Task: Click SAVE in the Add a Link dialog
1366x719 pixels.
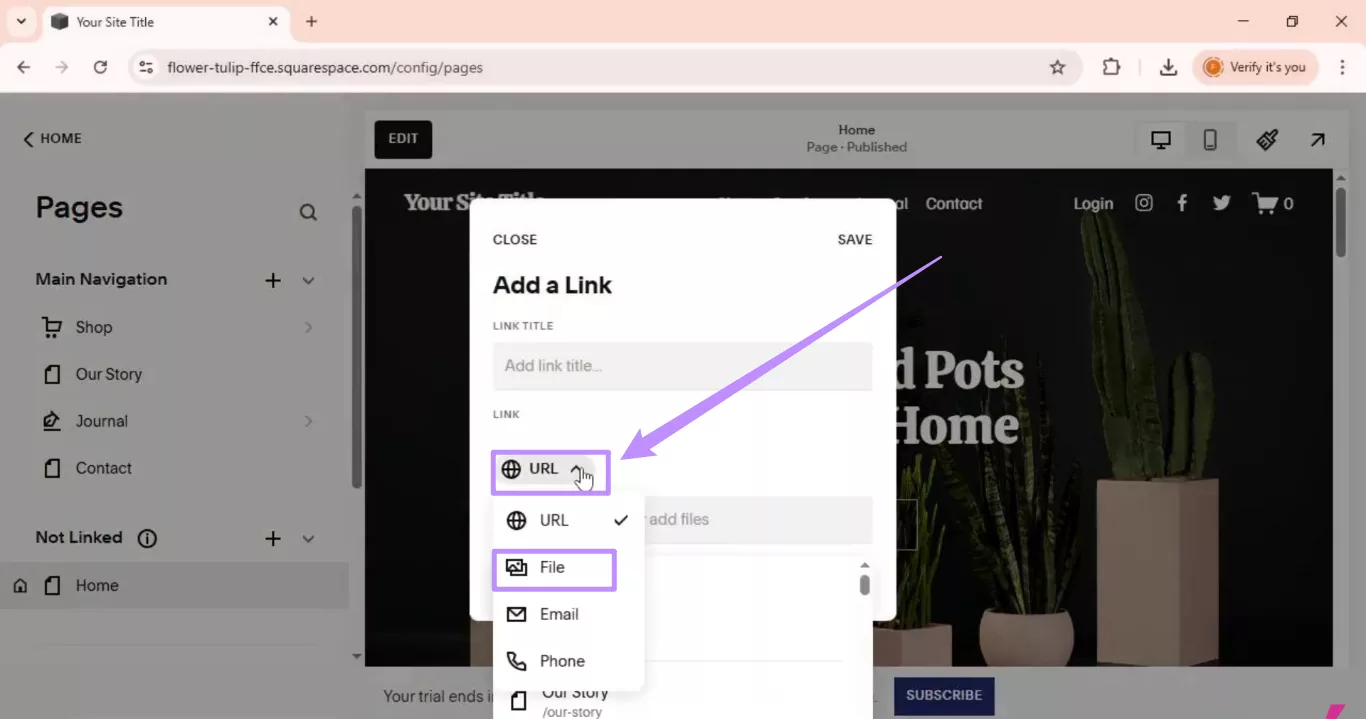Action: tap(854, 239)
